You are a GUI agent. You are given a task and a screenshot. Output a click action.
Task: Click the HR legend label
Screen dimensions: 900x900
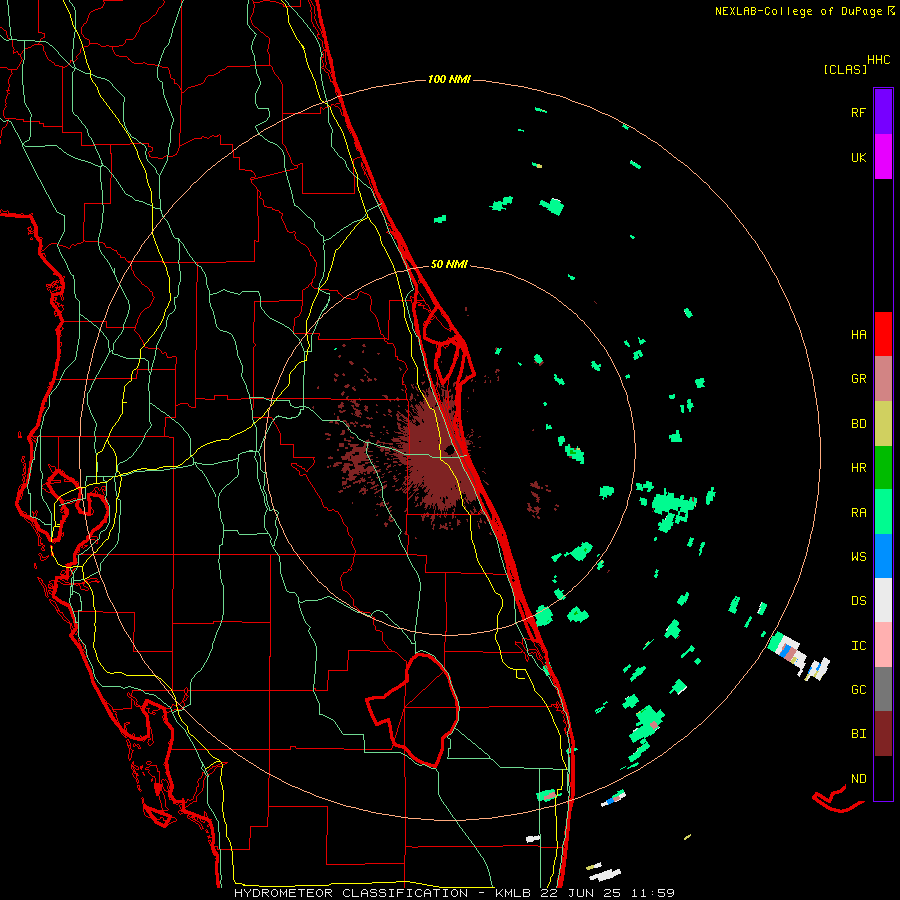[x=858, y=468]
